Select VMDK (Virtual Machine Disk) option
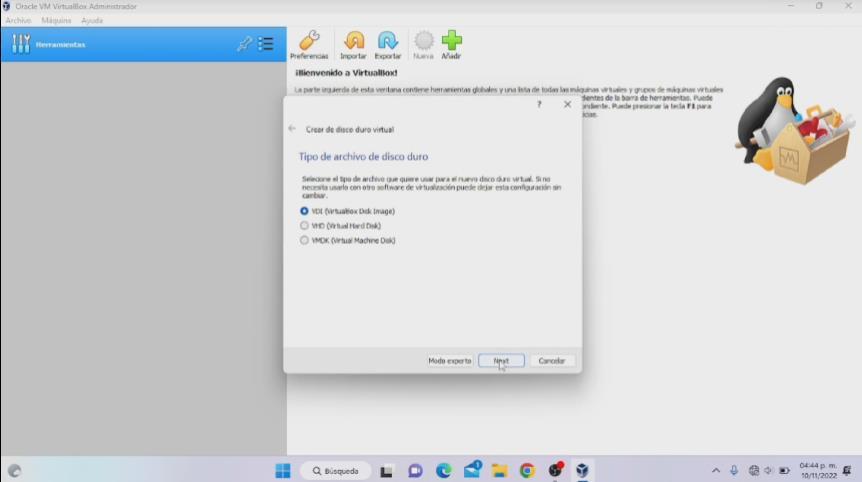 click(x=347, y=241)
